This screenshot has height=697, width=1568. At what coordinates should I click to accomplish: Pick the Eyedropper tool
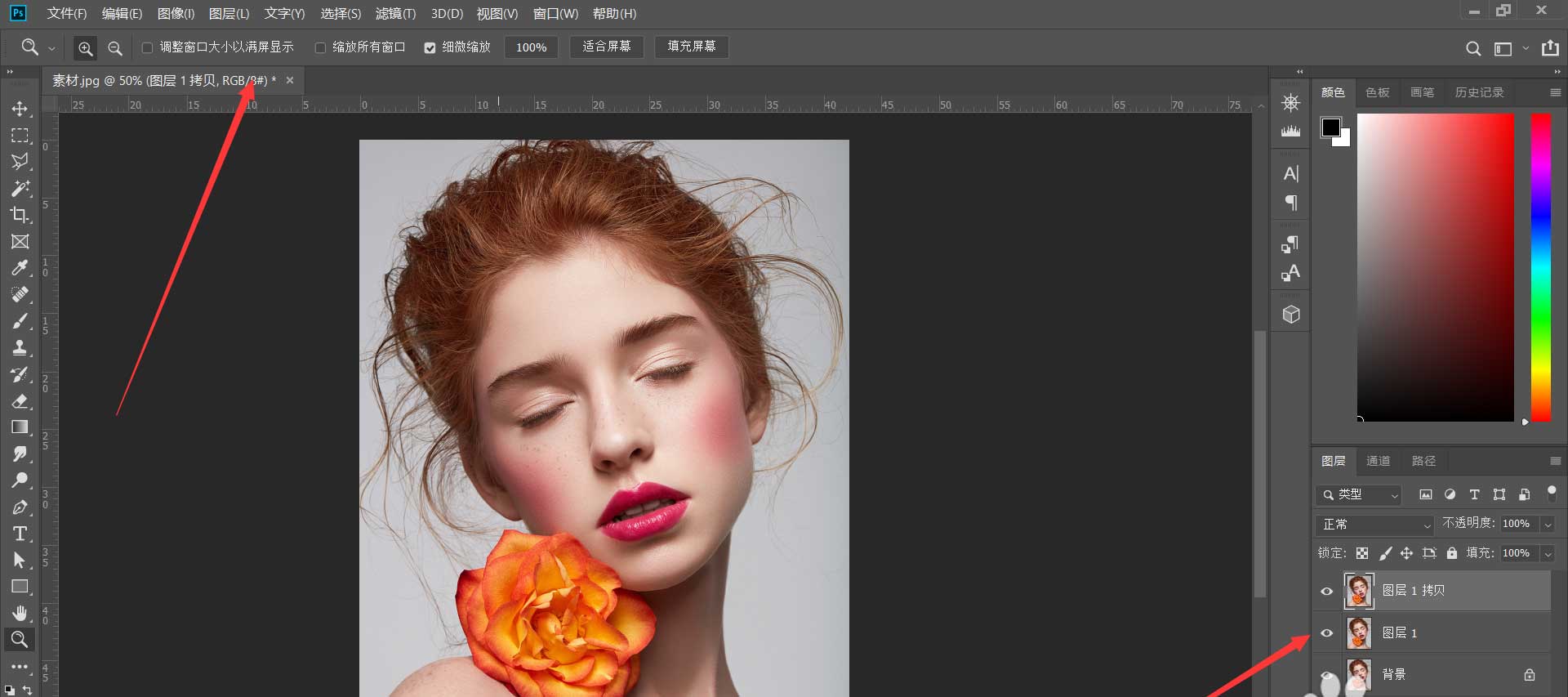pyautogui.click(x=20, y=268)
